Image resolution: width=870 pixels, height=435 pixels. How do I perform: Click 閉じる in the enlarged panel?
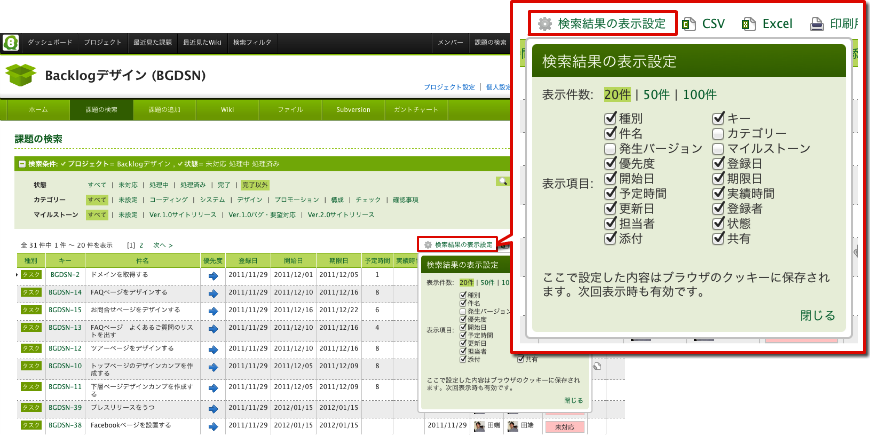tap(817, 316)
